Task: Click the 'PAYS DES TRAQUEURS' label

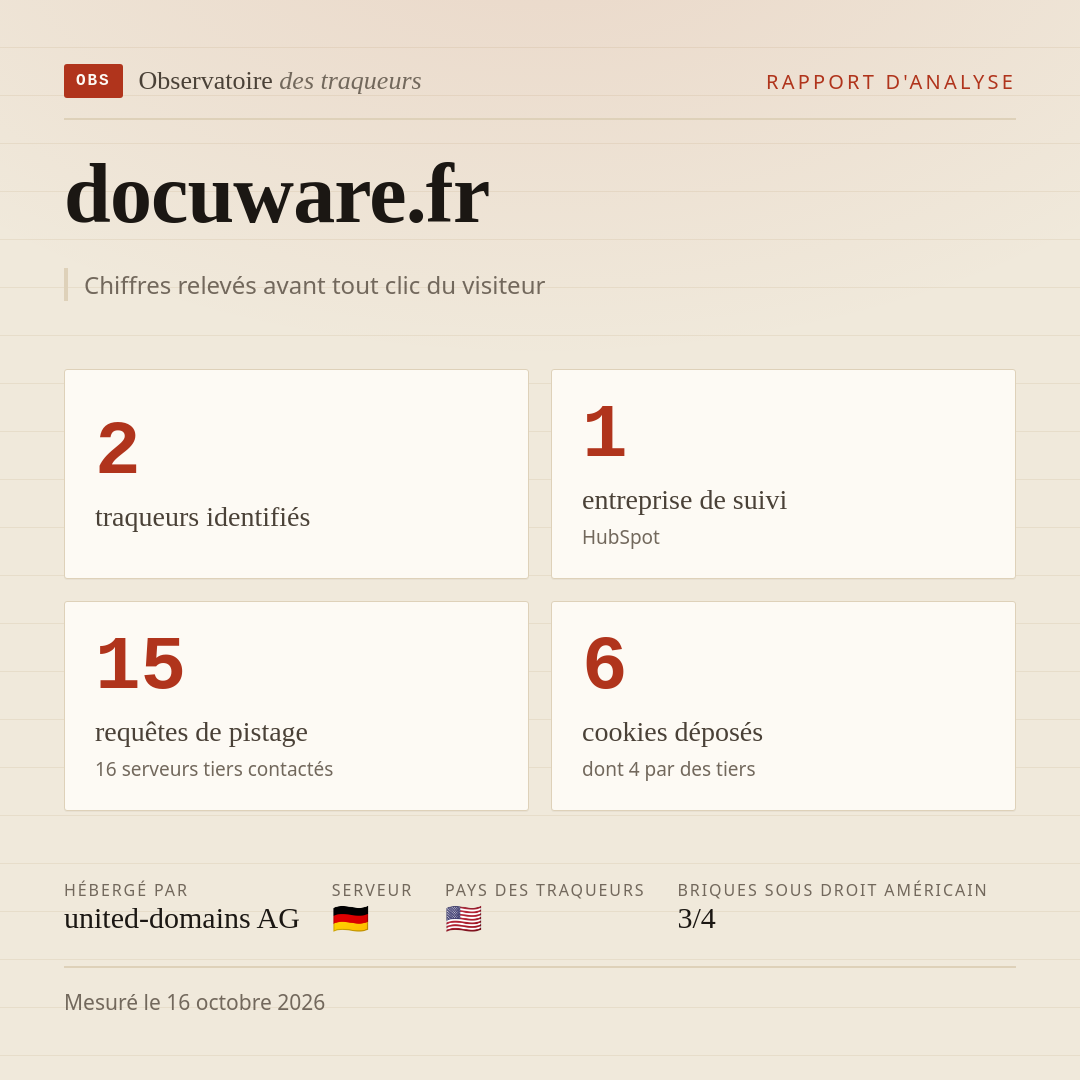Action: tap(545, 890)
